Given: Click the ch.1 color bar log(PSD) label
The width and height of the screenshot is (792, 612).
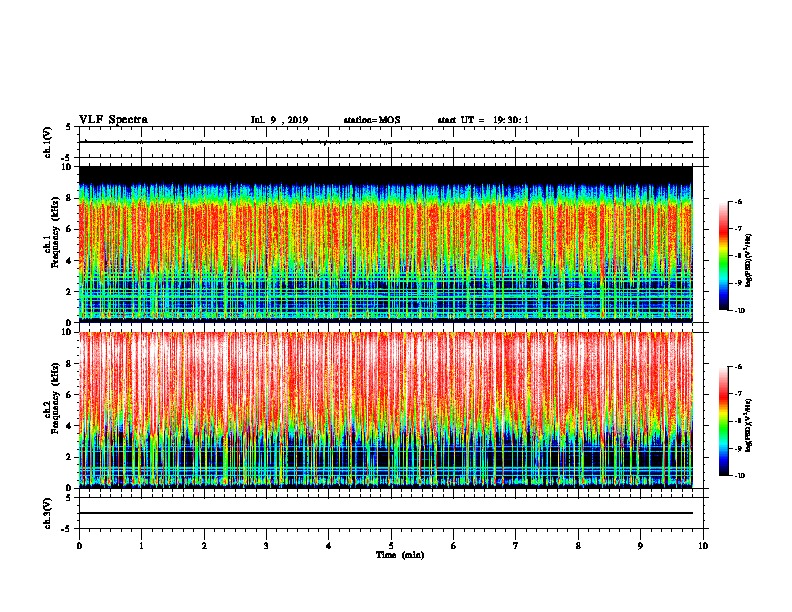Looking at the screenshot, I should coord(749,260).
